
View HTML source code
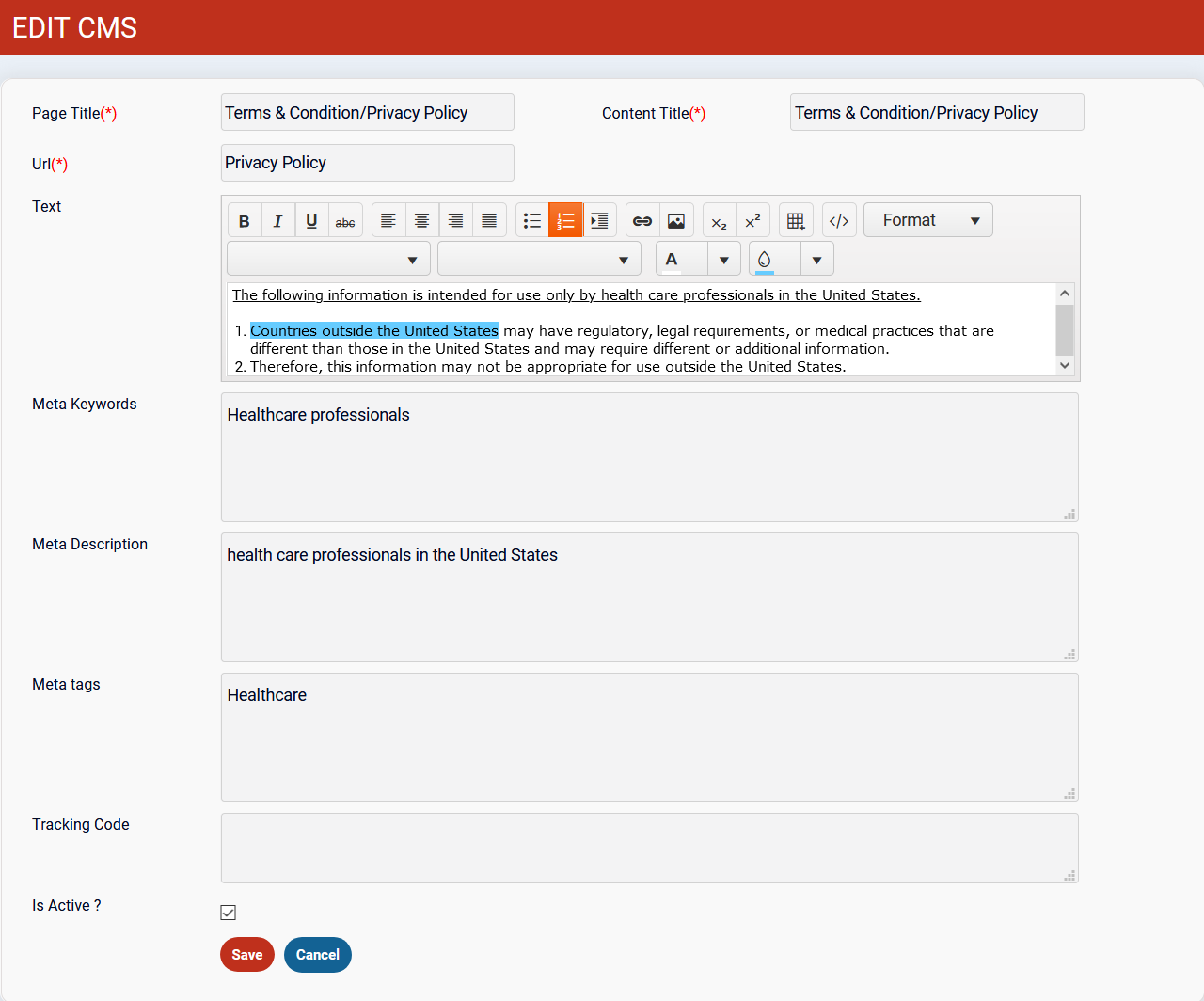(x=839, y=220)
